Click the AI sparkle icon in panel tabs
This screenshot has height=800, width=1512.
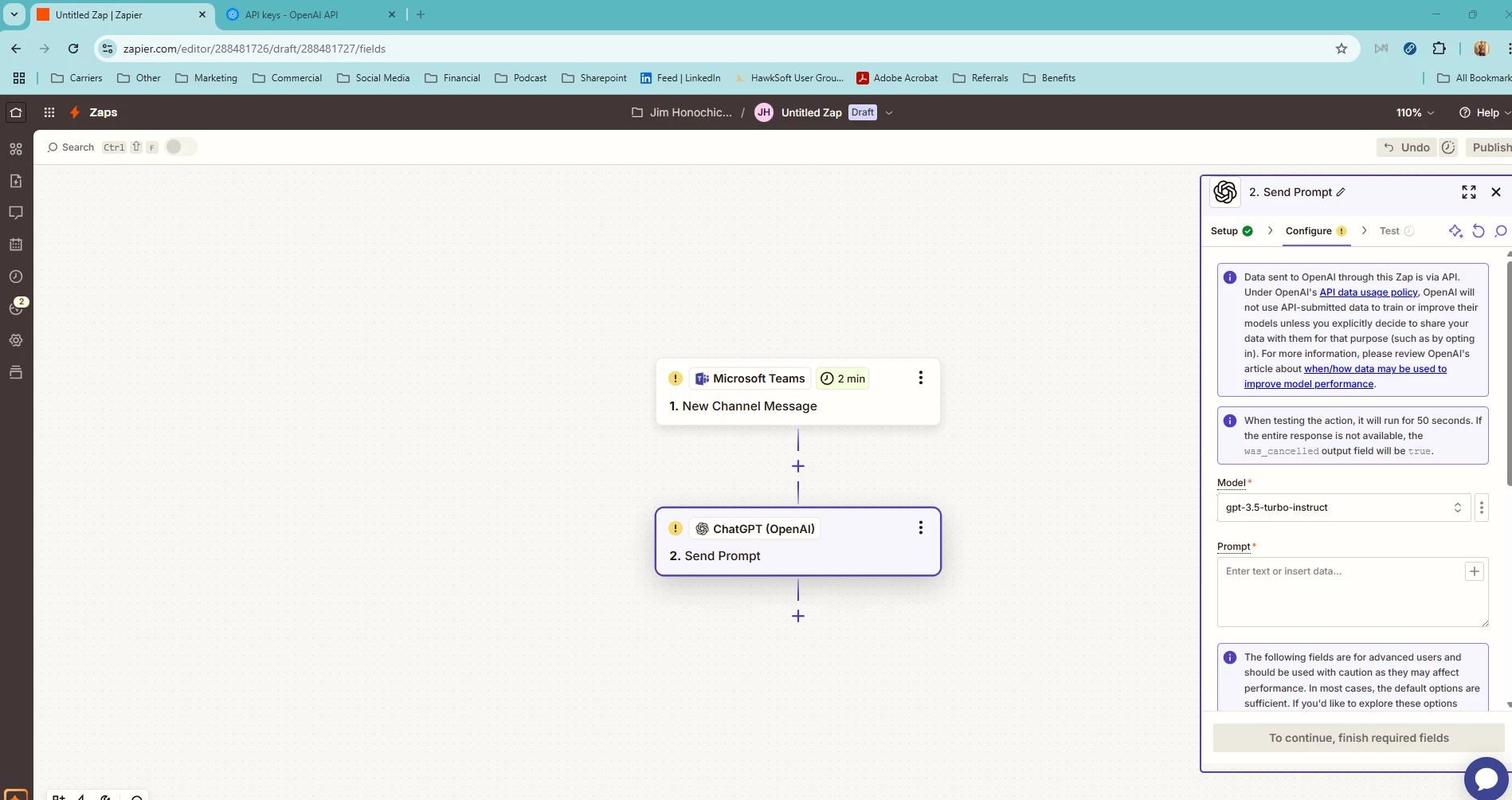1455,231
